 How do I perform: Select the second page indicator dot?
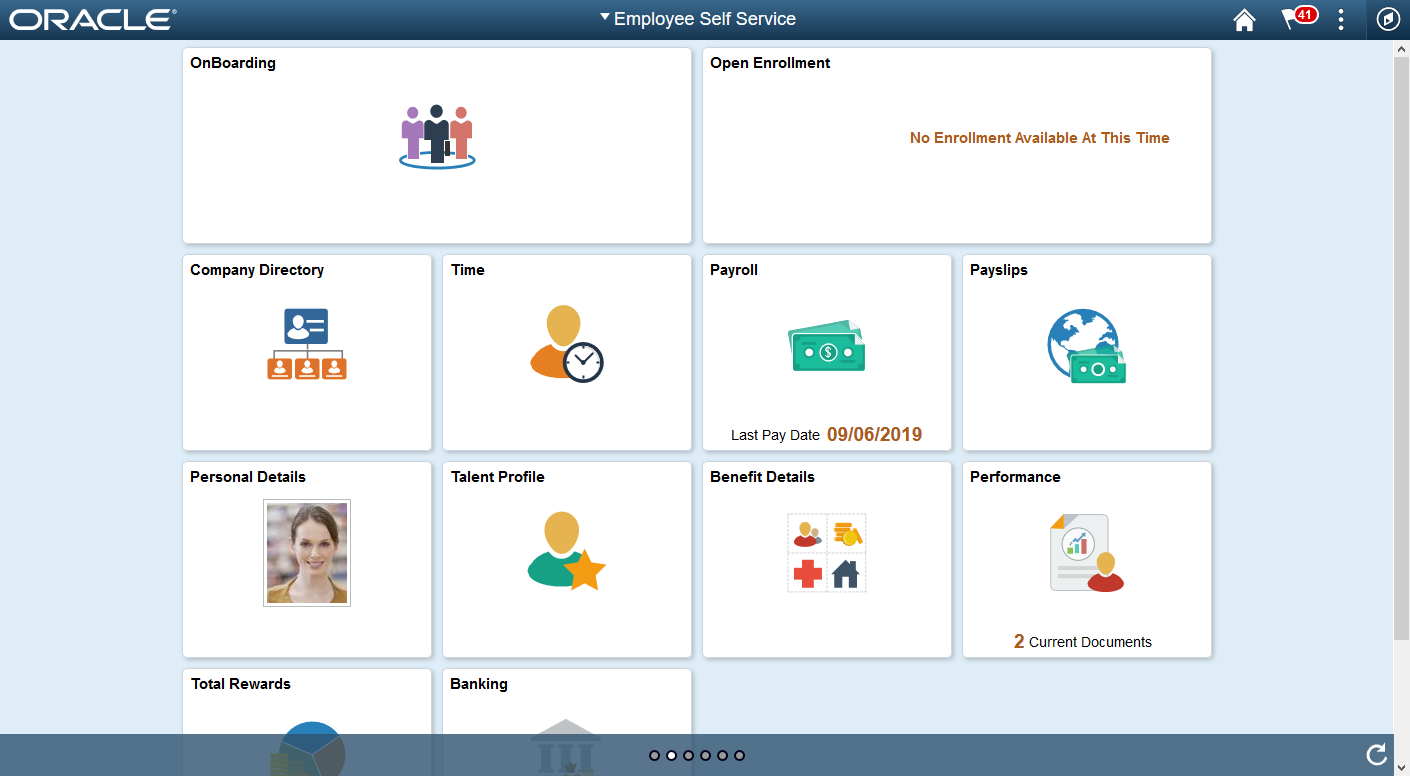(671, 756)
